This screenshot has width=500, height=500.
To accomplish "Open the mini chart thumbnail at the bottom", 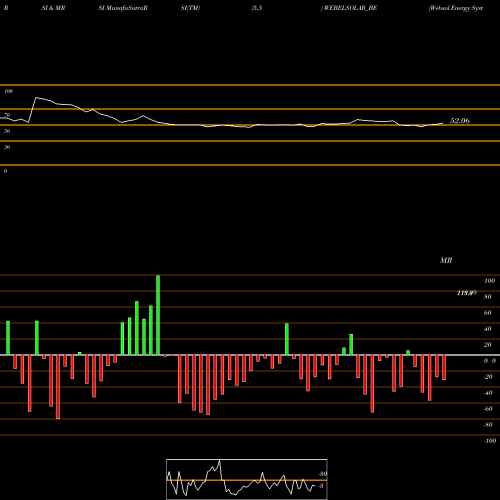I will coord(247,479).
